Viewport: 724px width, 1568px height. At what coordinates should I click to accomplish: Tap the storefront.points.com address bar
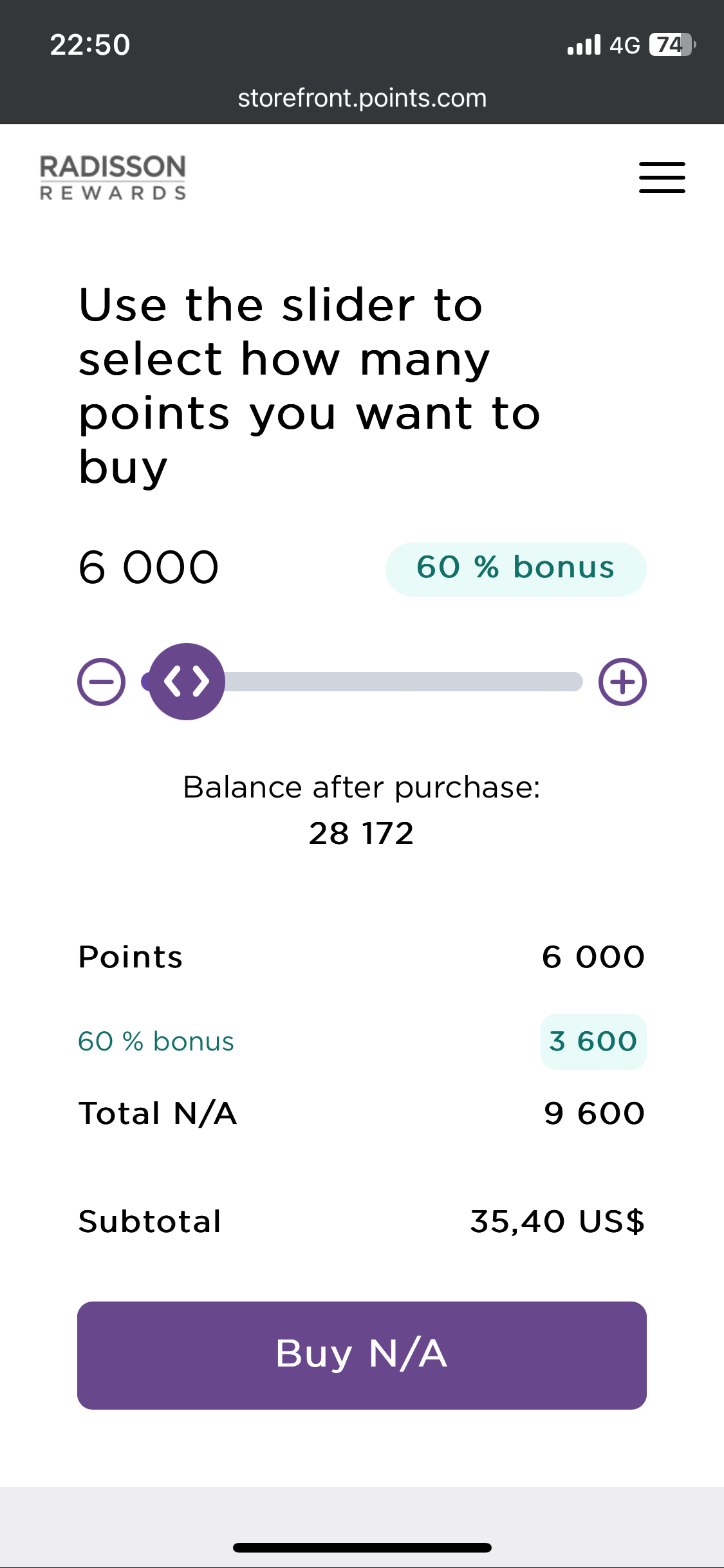362,98
